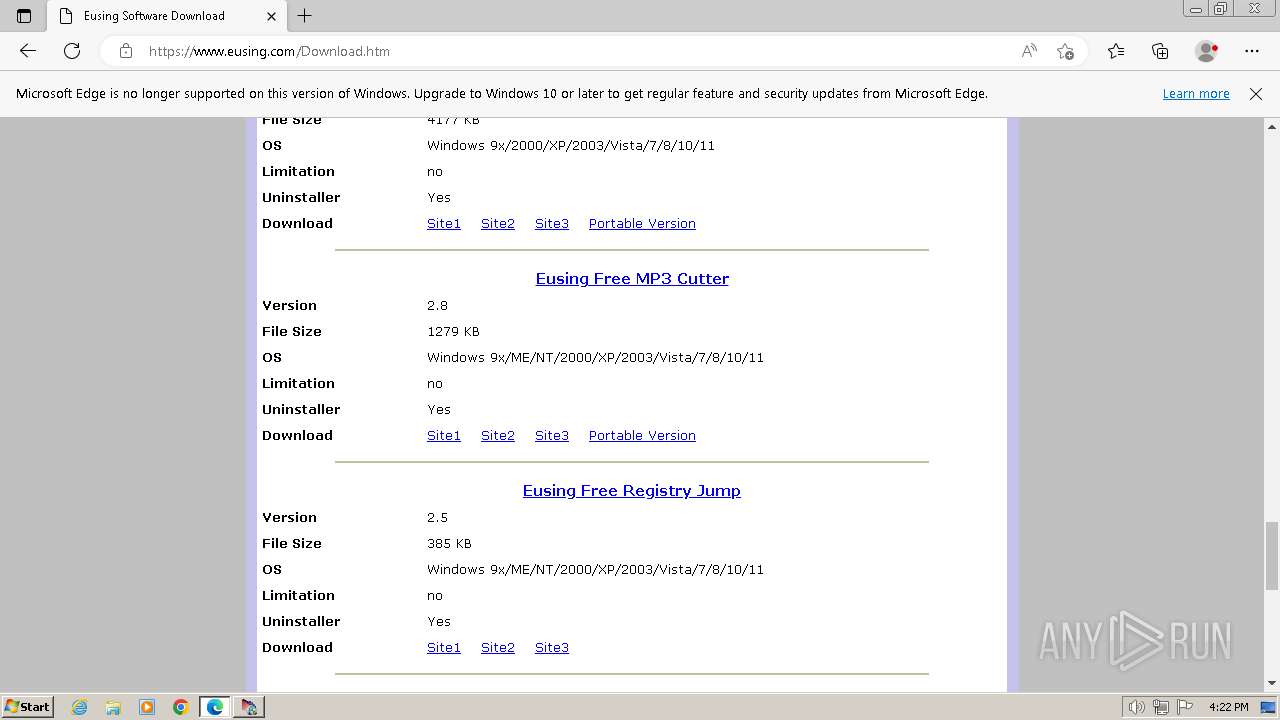Open Windows Media Player from taskbar
Image resolution: width=1280 pixels, height=720 pixels.
coord(147,707)
